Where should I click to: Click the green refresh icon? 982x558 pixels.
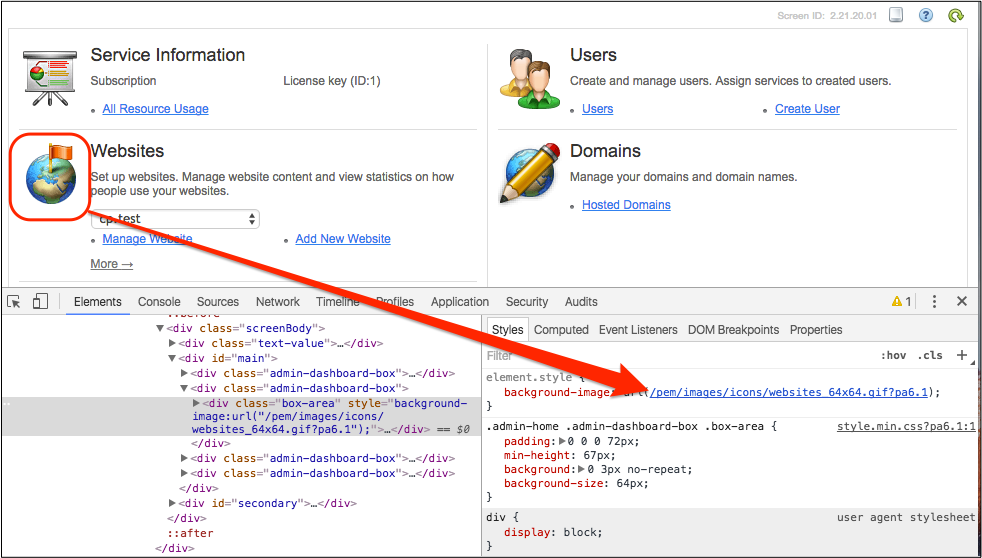pos(956,15)
